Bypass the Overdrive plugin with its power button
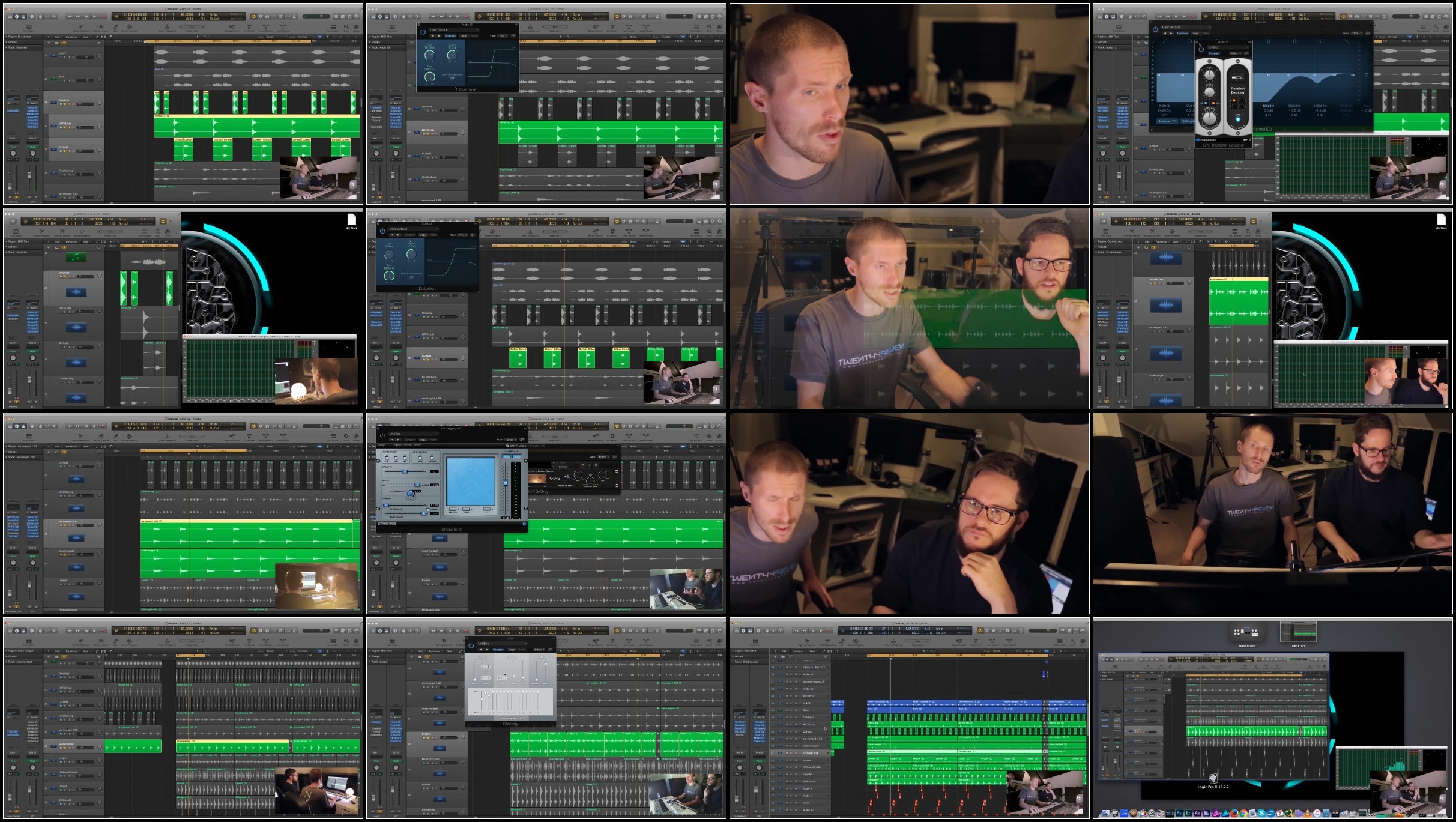This screenshot has width=1456, height=822. tap(423, 32)
